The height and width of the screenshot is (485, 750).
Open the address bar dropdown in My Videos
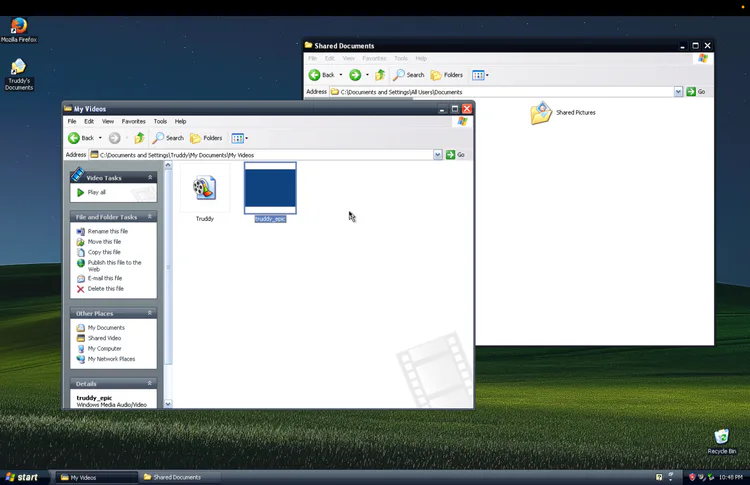tap(438, 154)
